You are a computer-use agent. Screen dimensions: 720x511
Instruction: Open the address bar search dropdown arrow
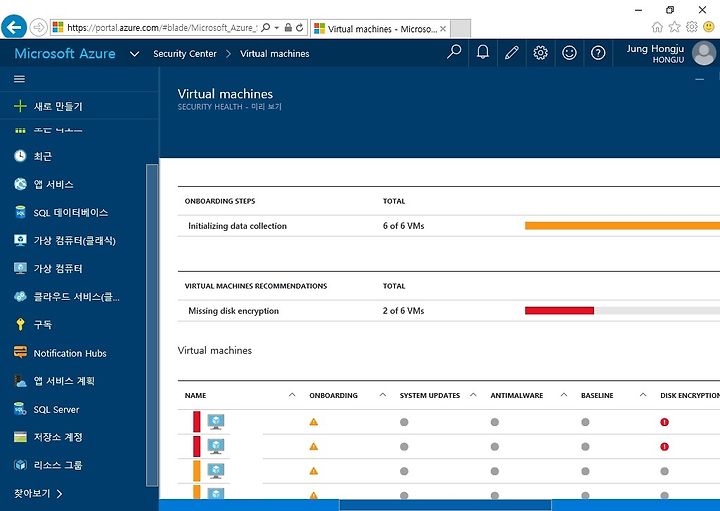coord(276,28)
